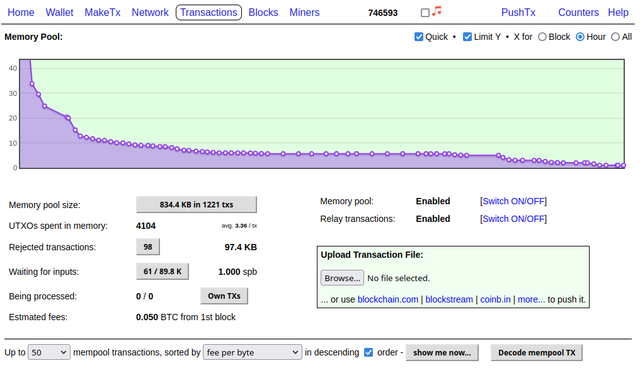Click Browse... to choose a transaction file
The width and height of the screenshot is (640, 372).
pyautogui.click(x=342, y=278)
